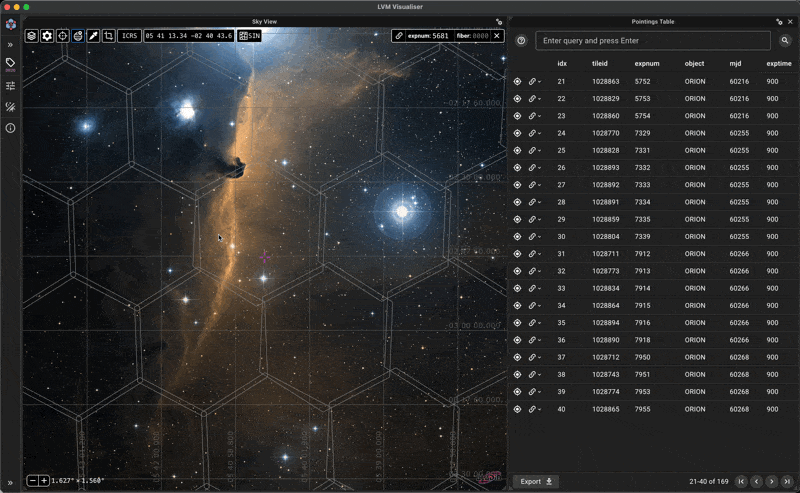Select the crop region tool
800x493 pixels.
(109, 36)
